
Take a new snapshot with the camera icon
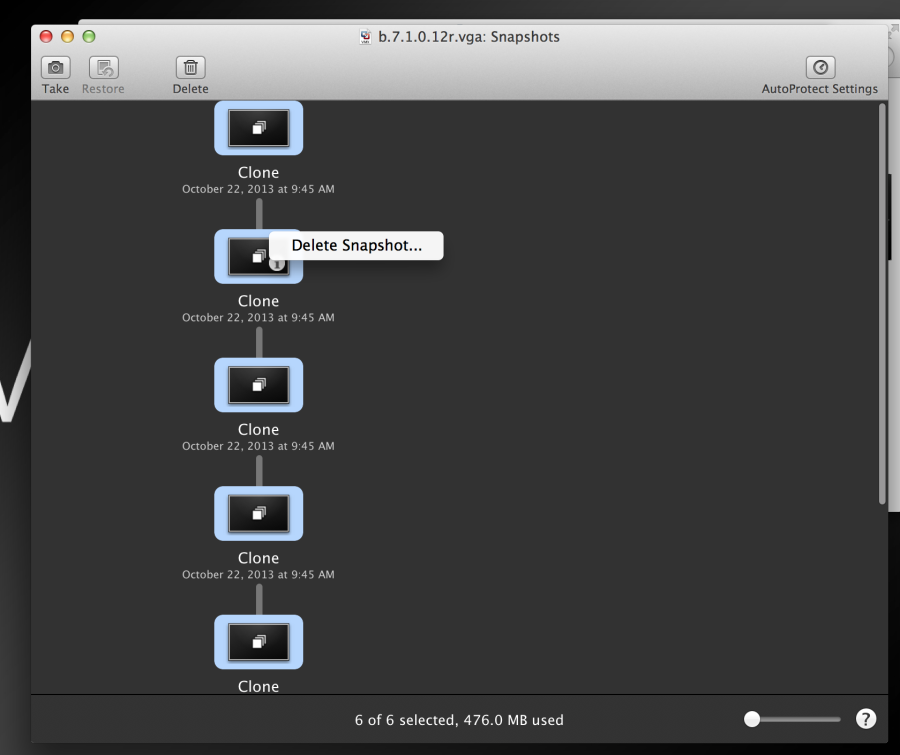point(55,68)
